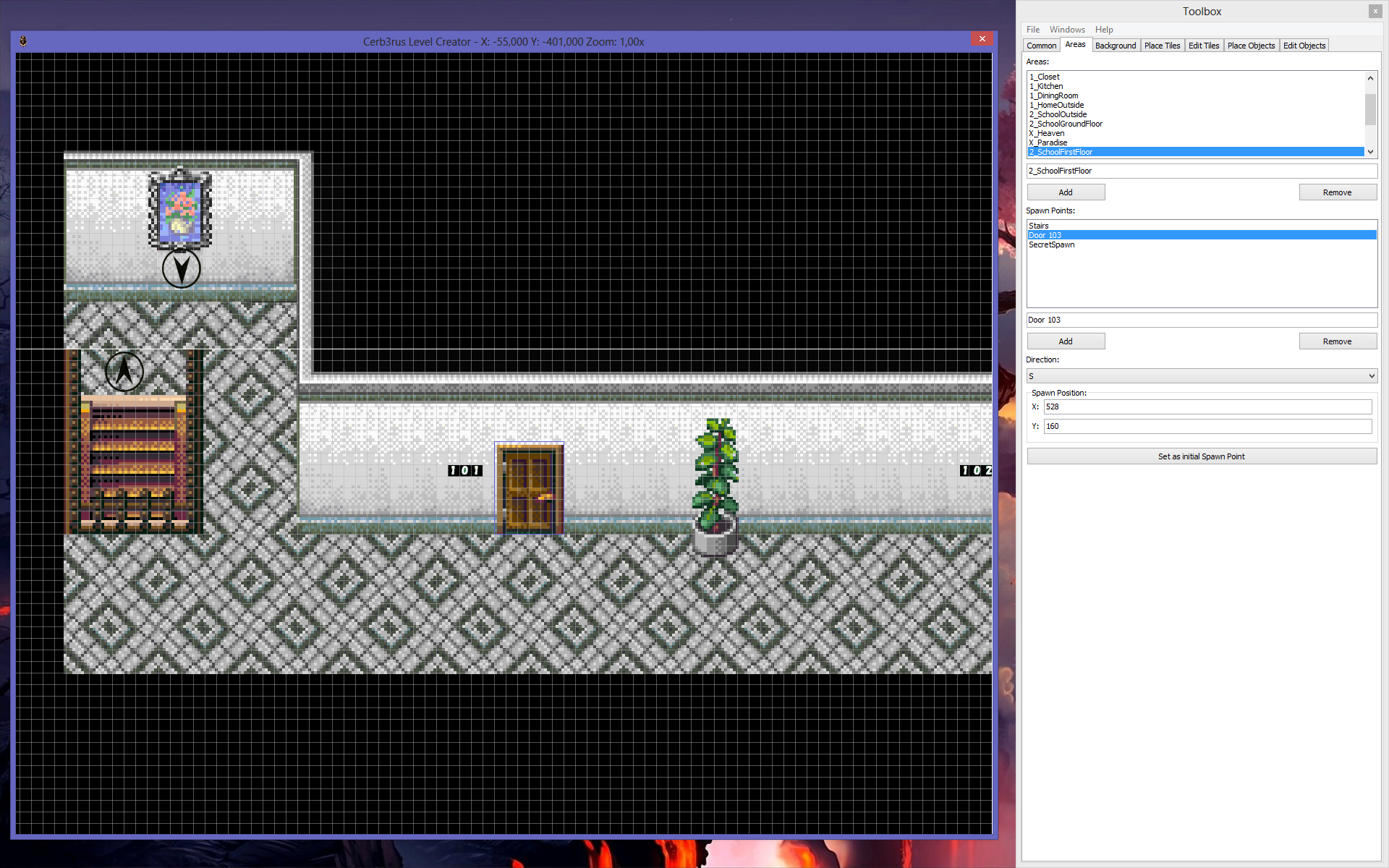Click Remove next to the spawn point name

pyautogui.click(x=1337, y=341)
